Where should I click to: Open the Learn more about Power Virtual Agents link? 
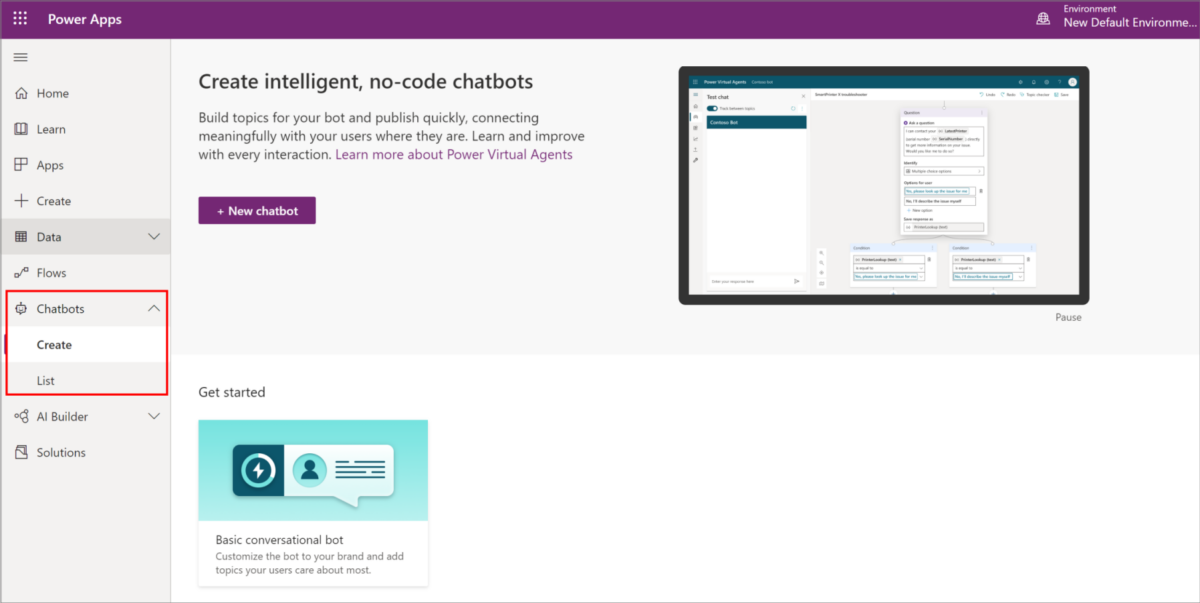tap(453, 154)
